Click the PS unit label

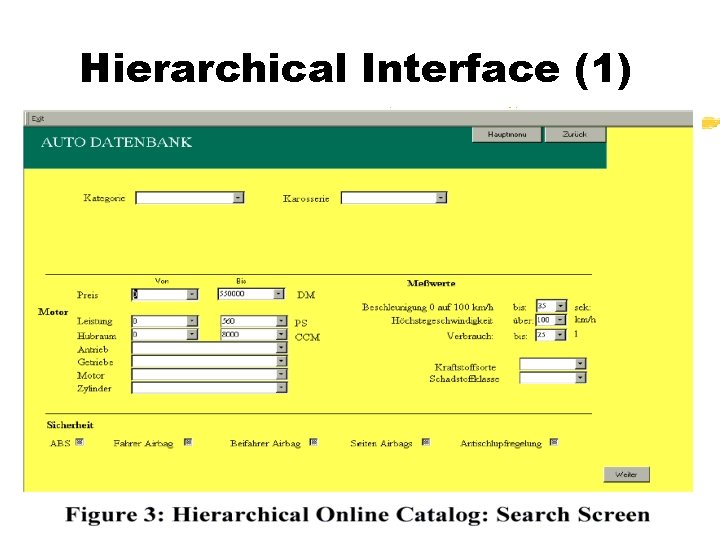pos(301,323)
